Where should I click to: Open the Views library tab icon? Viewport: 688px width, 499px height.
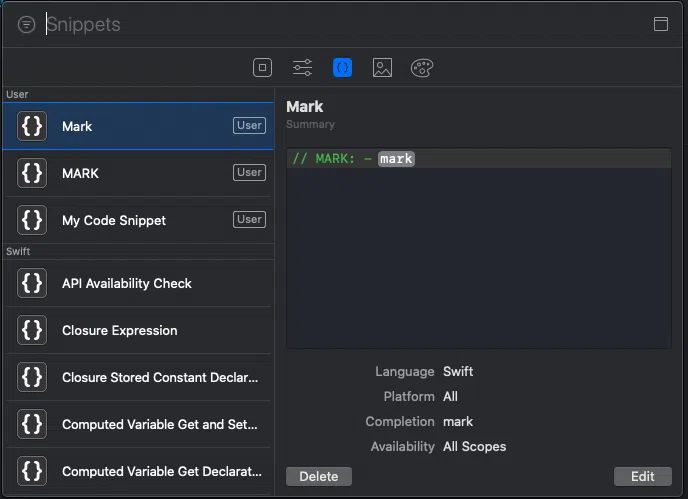[262, 68]
